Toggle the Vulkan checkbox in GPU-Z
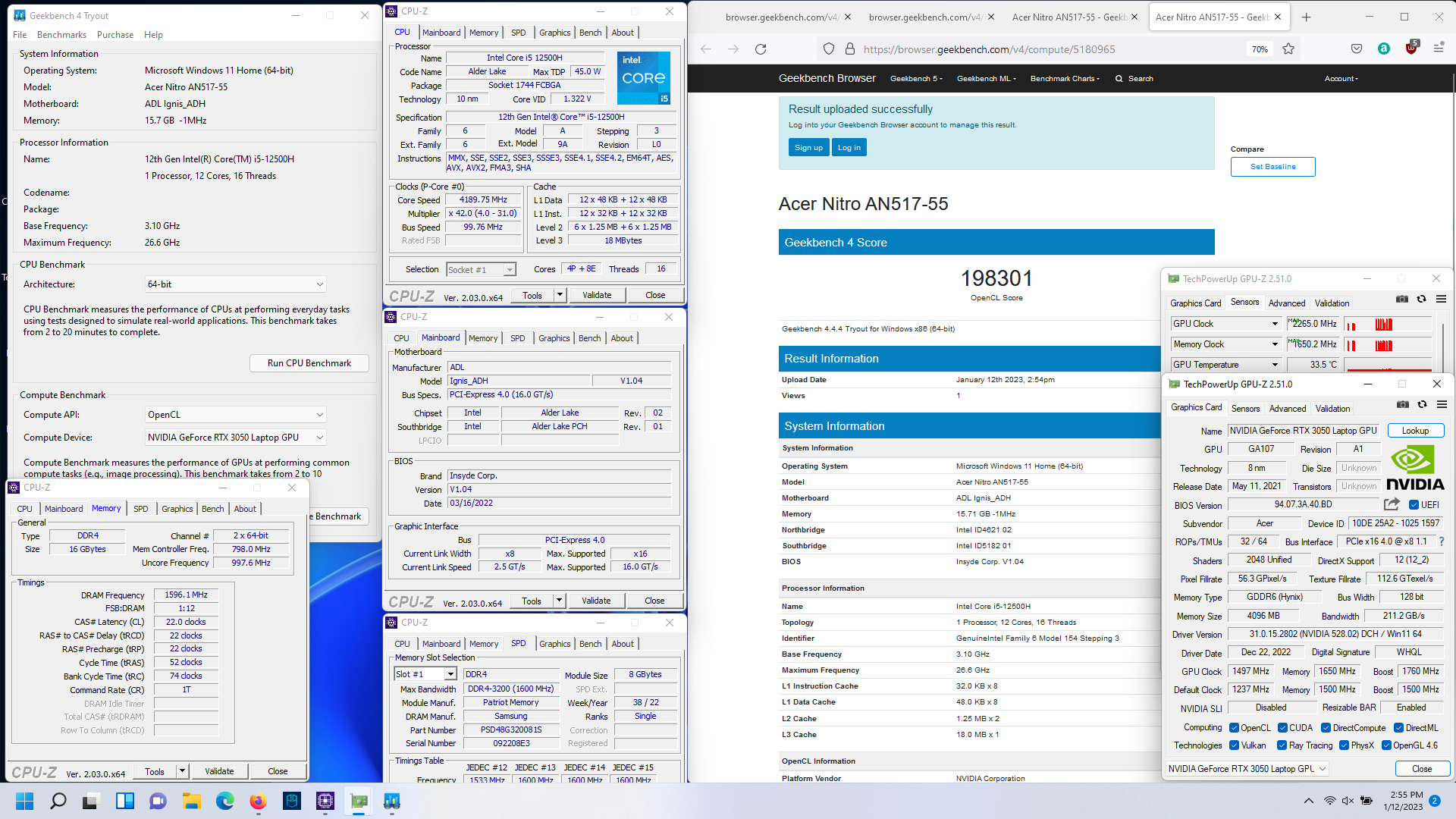Viewport: 1456px width, 819px height. [1234, 745]
